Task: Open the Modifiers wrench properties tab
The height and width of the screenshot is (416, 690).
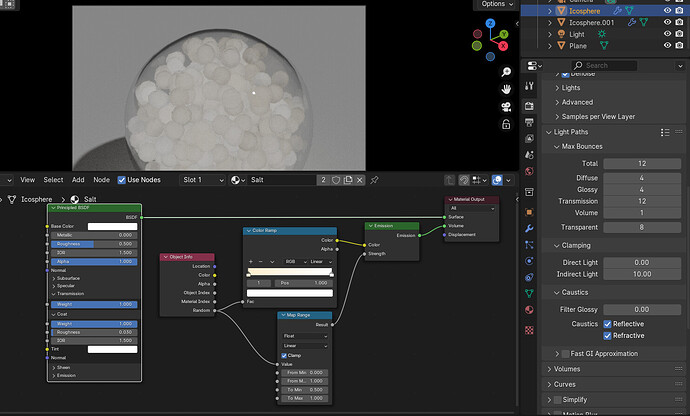Action: (x=529, y=228)
